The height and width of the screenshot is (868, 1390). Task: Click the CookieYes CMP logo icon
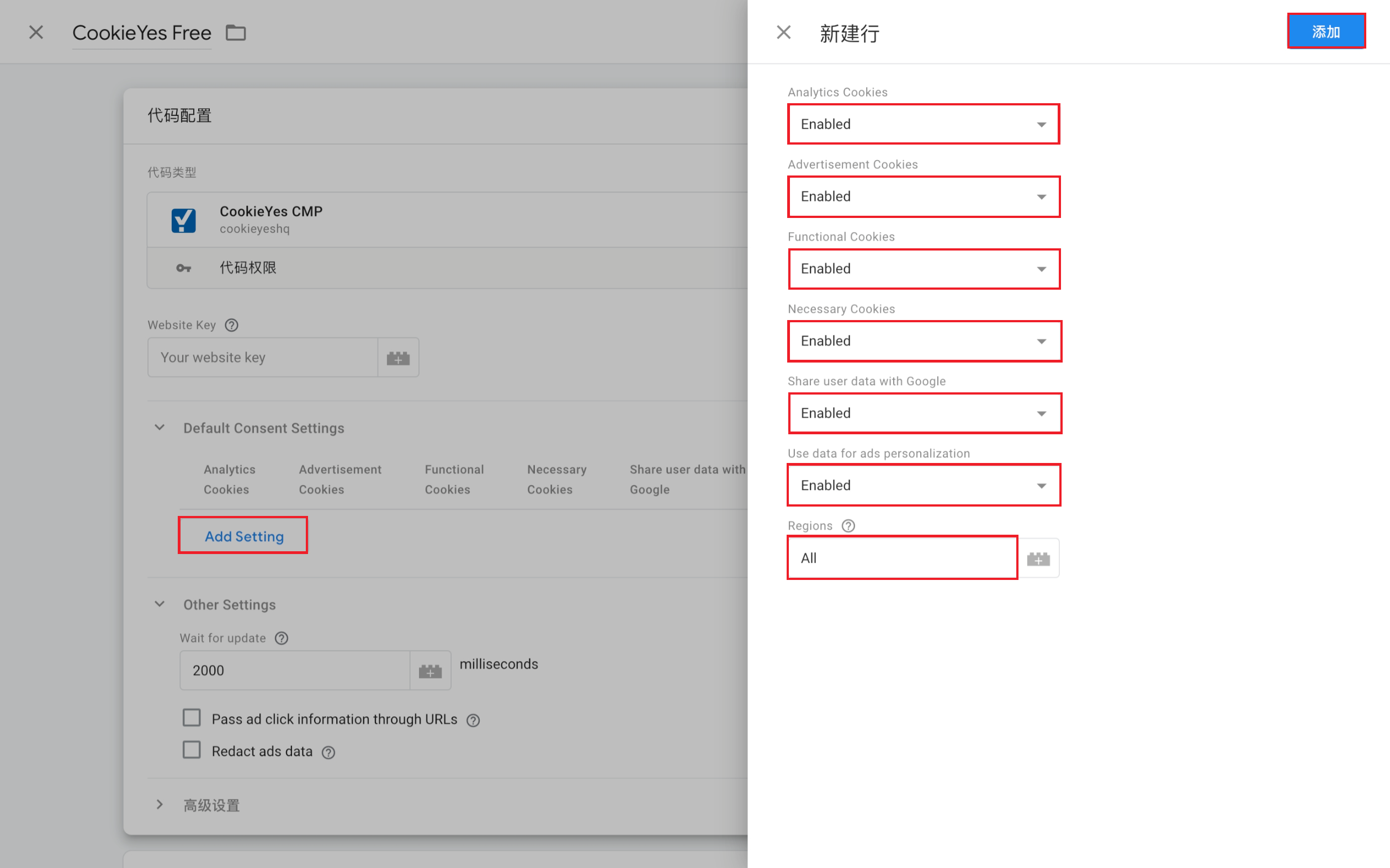(184, 220)
